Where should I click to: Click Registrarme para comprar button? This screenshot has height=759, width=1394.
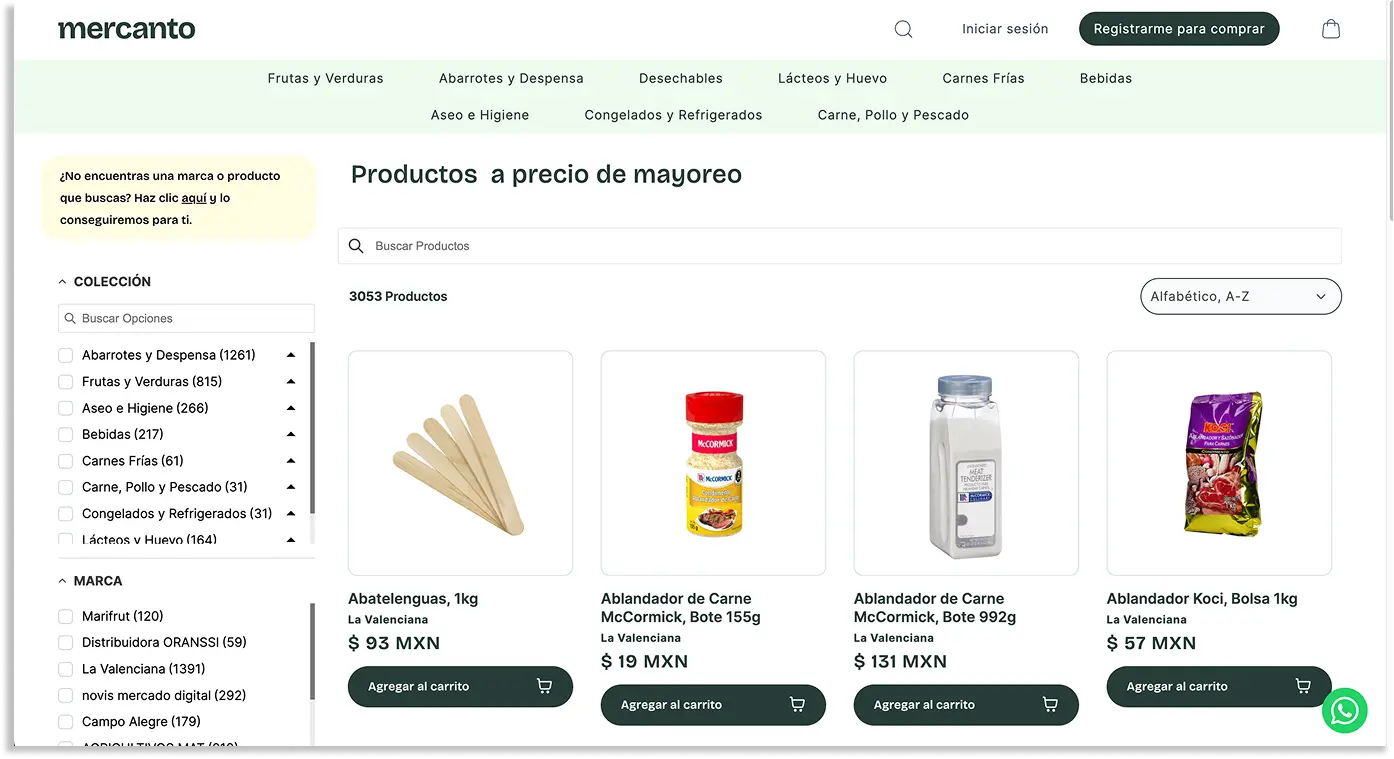1179,29
